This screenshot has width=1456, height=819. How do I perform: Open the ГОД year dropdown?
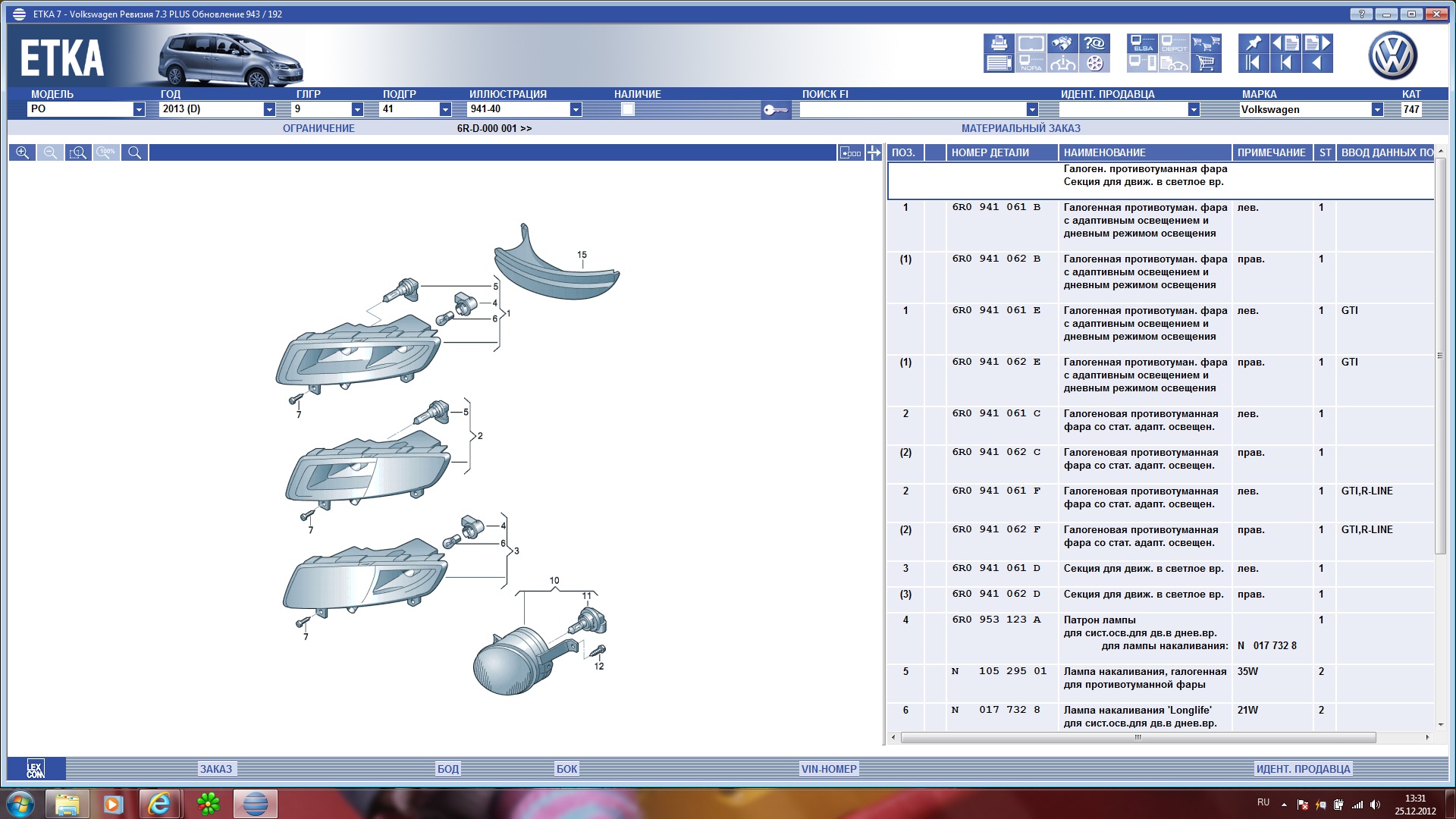pos(268,109)
